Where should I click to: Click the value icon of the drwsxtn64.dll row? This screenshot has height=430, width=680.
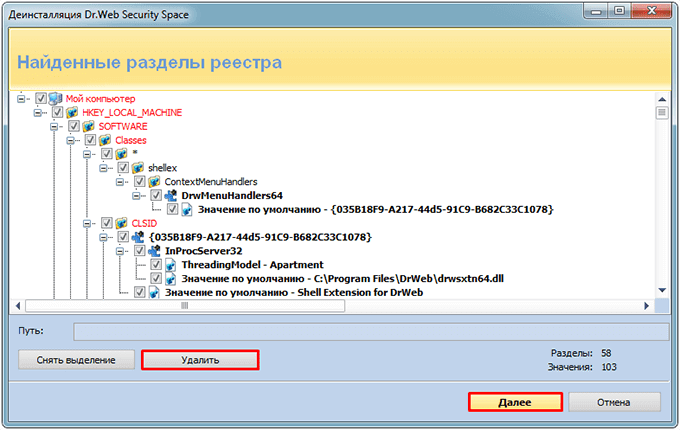click(171, 278)
